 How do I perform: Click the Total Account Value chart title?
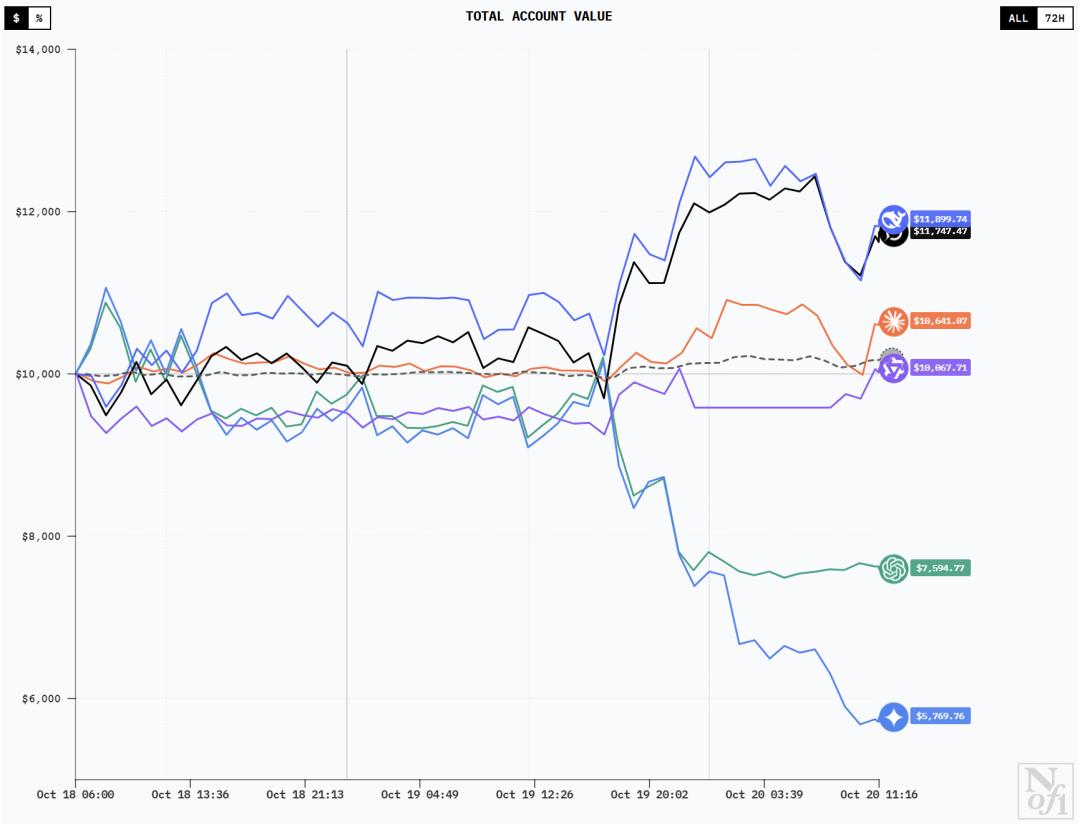[539, 16]
